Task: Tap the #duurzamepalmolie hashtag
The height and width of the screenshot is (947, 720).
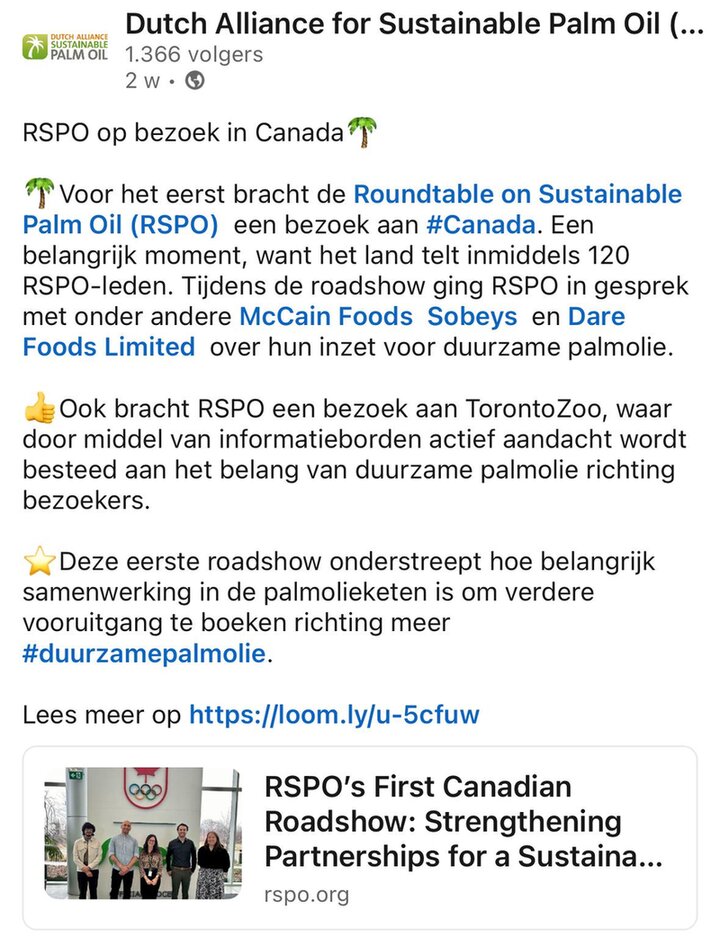Action: coord(144,654)
